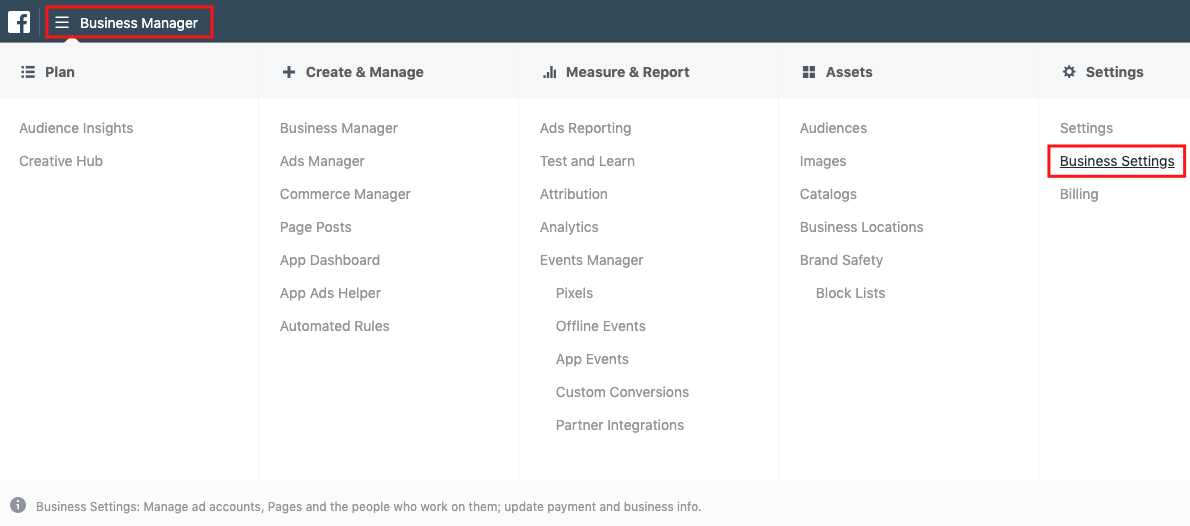Open Business Settings link
Screen dimensions: 1190x526
pos(1117,161)
